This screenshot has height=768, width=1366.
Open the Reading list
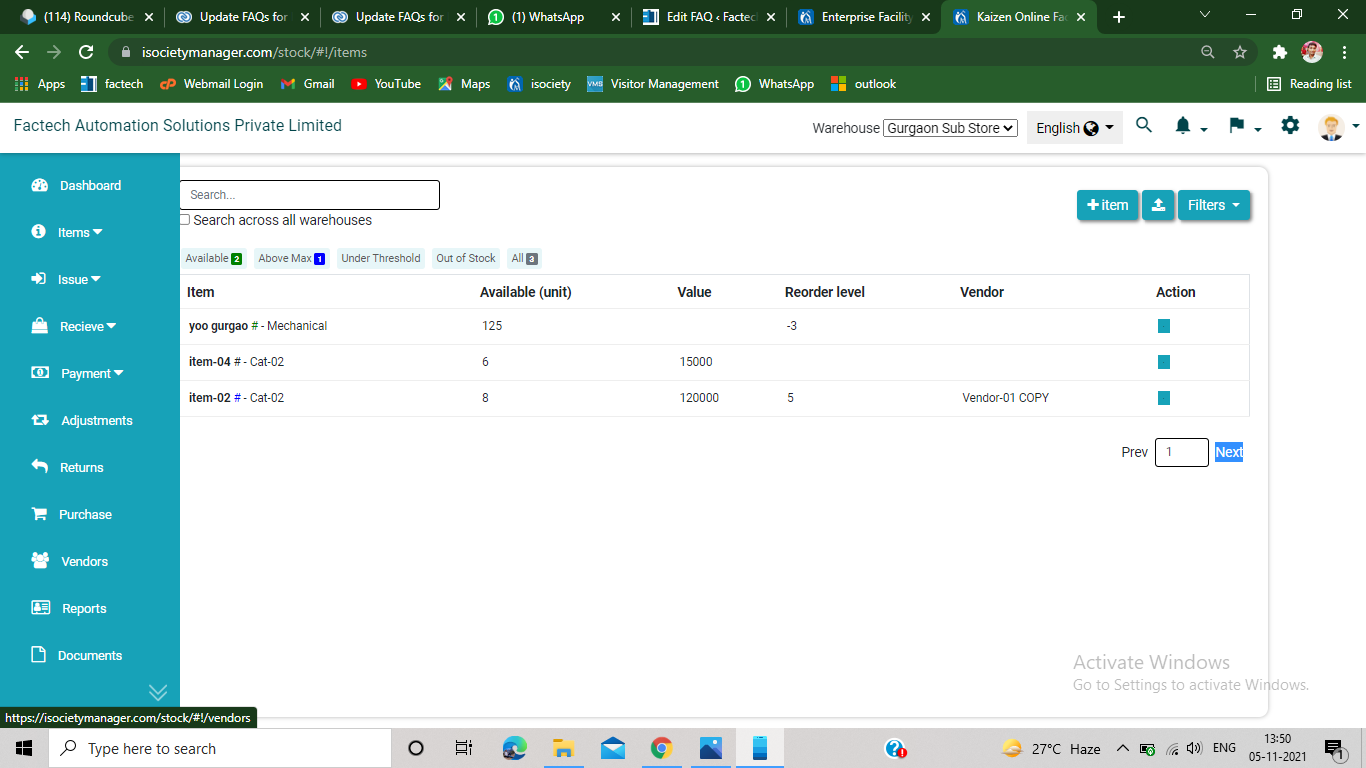(x=1309, y=84)
